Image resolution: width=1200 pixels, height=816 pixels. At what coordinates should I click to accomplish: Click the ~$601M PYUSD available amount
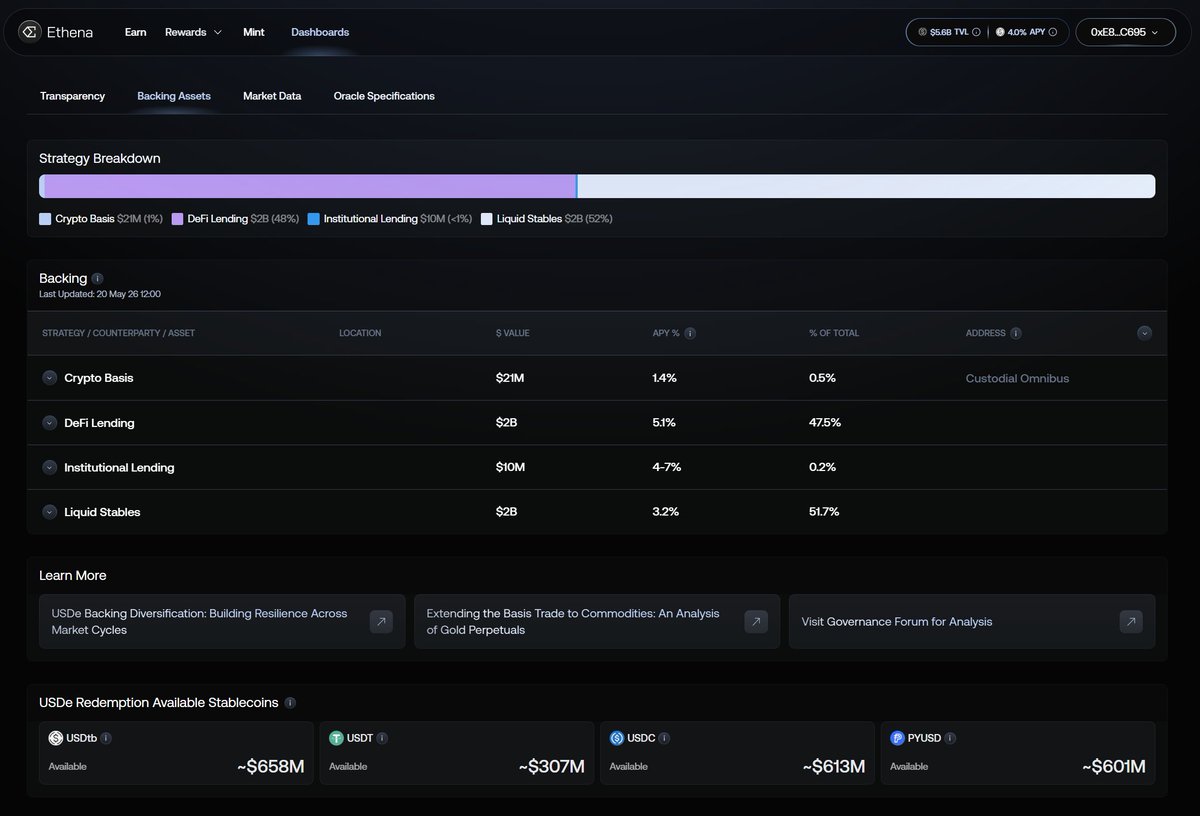coord(1113,767)
